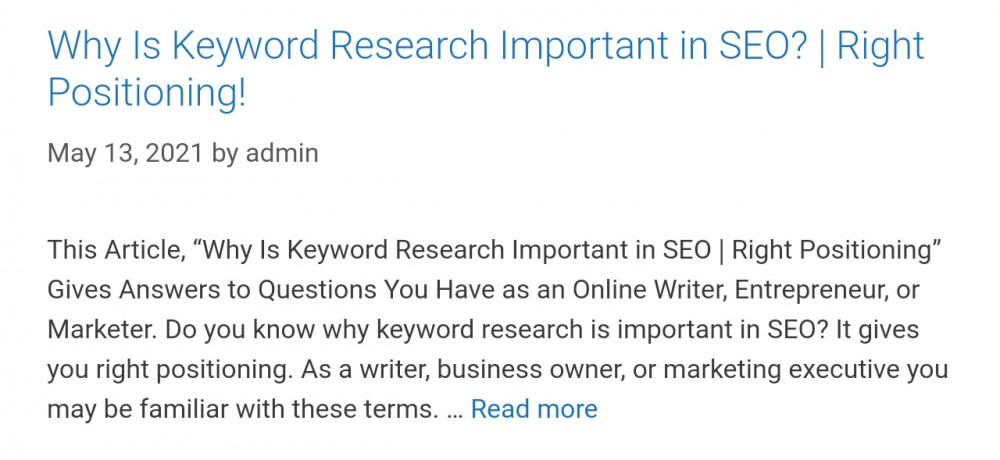Click the "May 13, 2021" post date
Viewport: 1000px width, 460px height.
(126, 154)
